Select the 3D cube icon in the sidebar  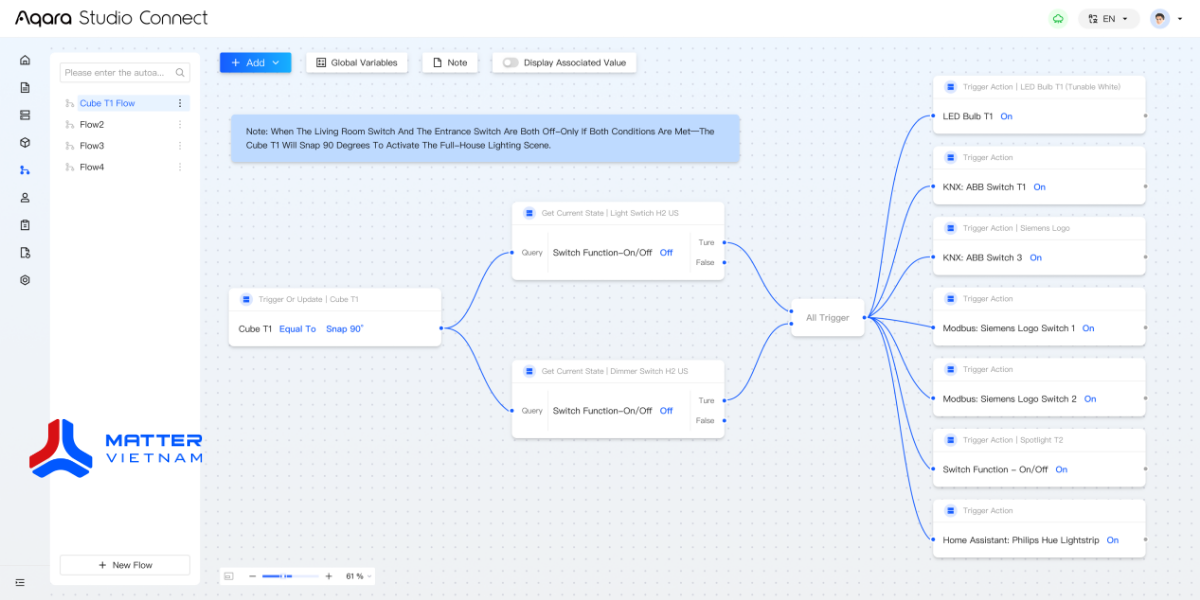pos(25,142)
